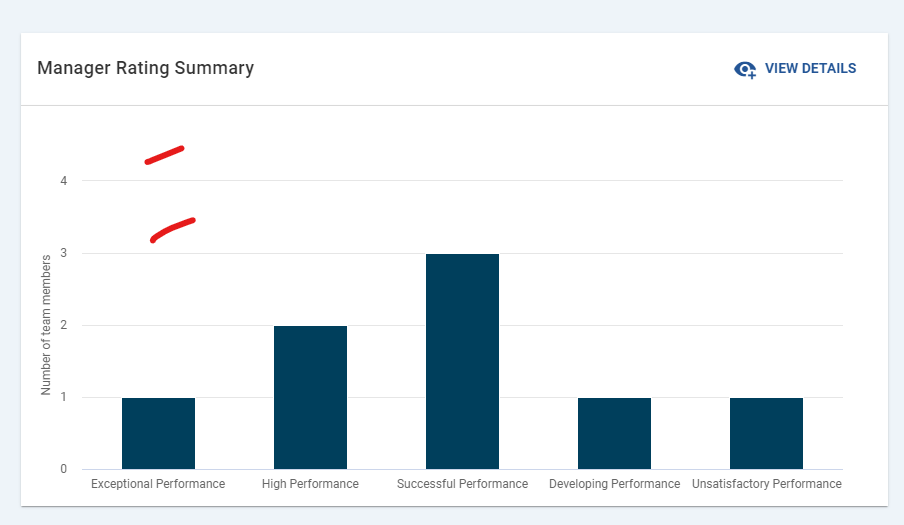This screenshot has width=904, height=525.
Task: Click the y-axis tick label 2
Action: tap(63, 325)
